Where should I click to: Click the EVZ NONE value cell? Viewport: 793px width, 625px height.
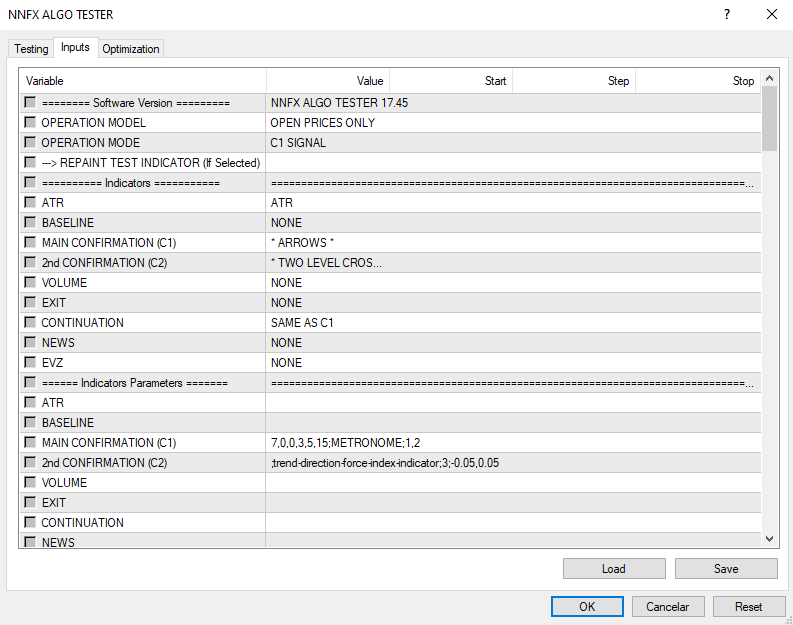point(513,363)
